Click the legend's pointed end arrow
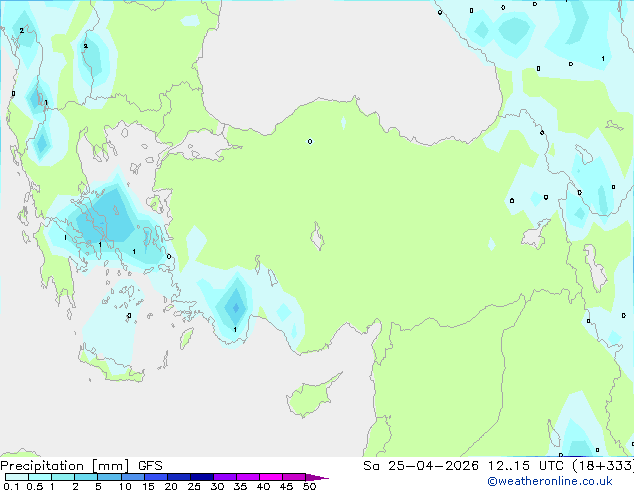 pyautogui.click(x=317, y=477)
